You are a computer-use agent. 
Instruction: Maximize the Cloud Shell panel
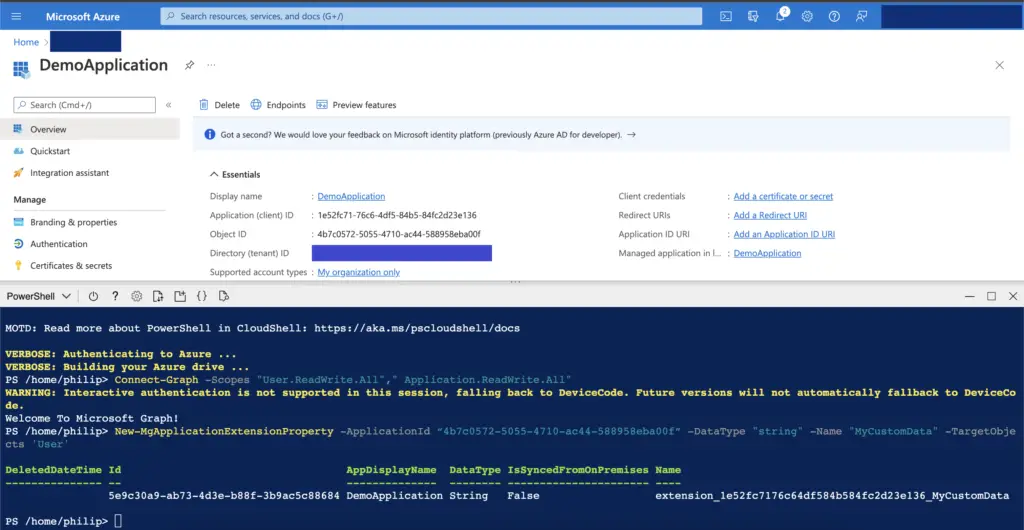click(991, 296)
